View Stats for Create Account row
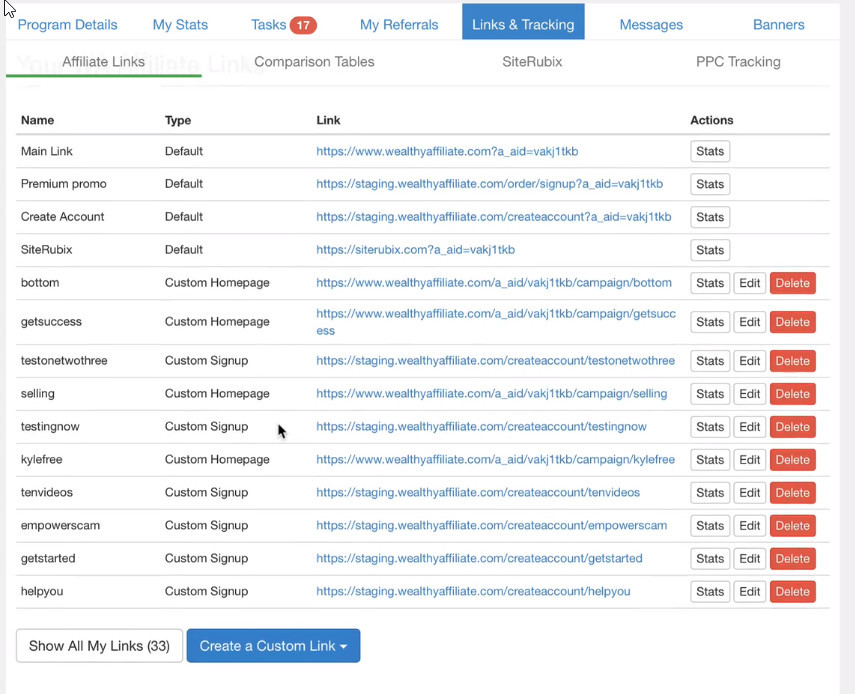This screenshot has height=694, width=855. point(710,217)
